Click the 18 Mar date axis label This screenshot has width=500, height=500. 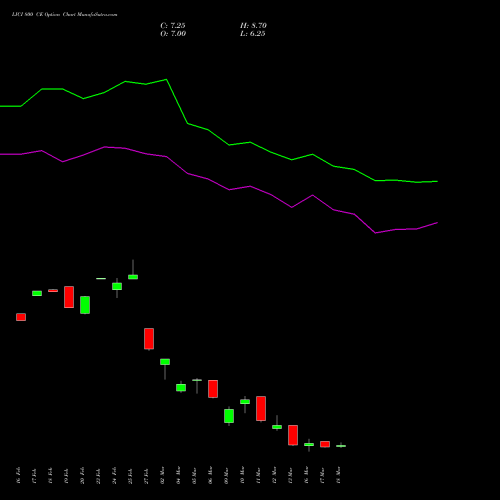click(338, 475)
